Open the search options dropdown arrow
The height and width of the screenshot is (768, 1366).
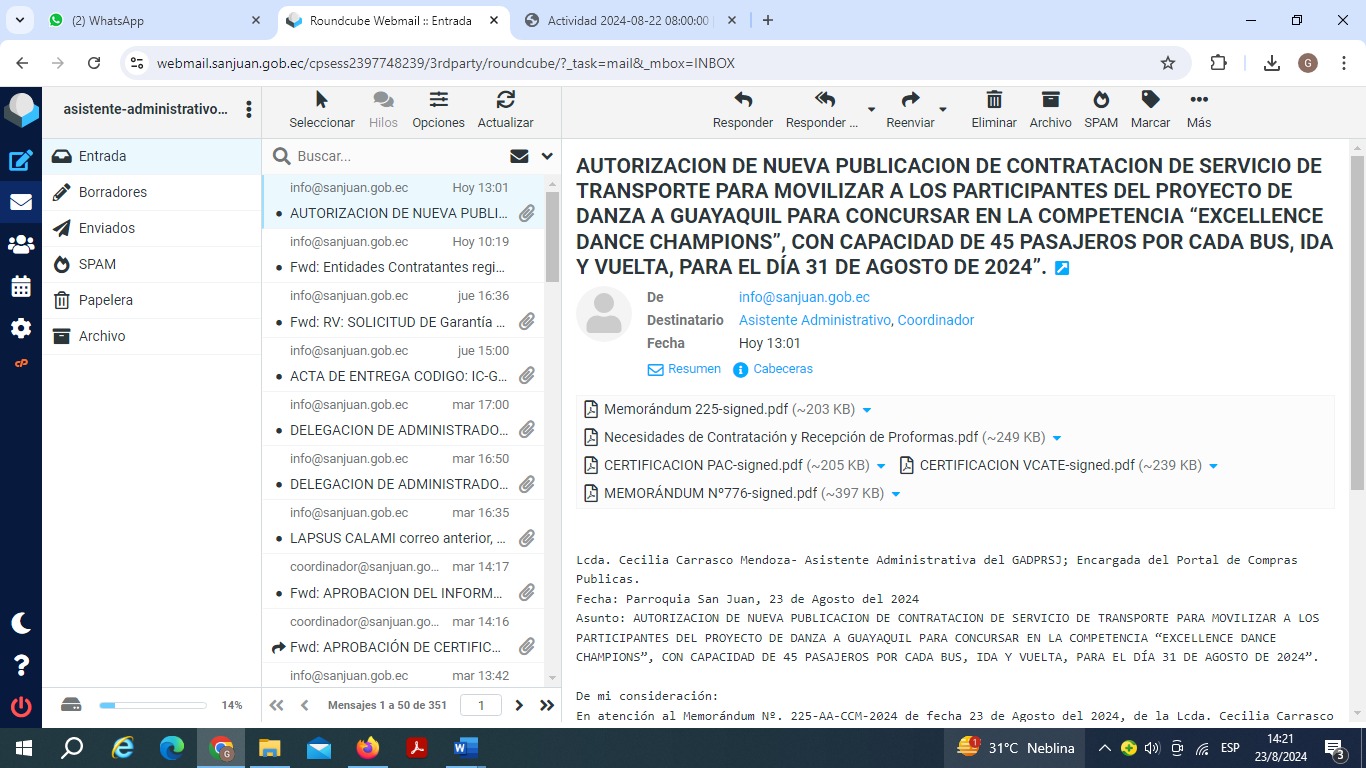(x=547, y=156)
